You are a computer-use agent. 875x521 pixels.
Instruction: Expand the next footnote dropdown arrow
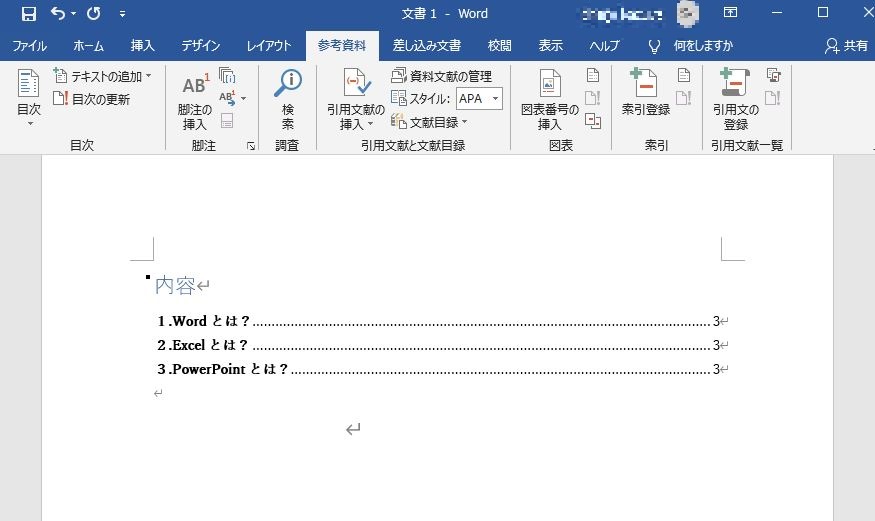coord(243,99)
